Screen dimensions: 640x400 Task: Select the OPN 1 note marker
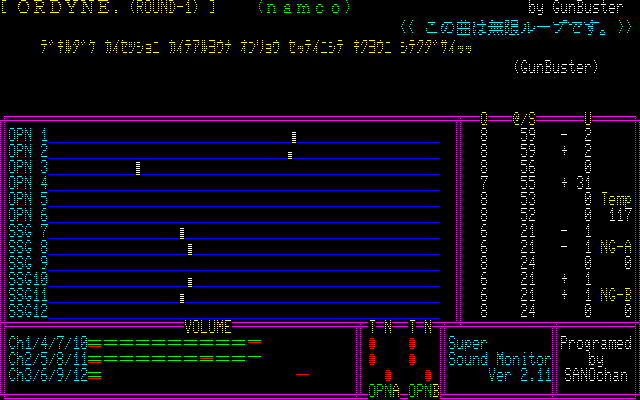tap(294, 137)
